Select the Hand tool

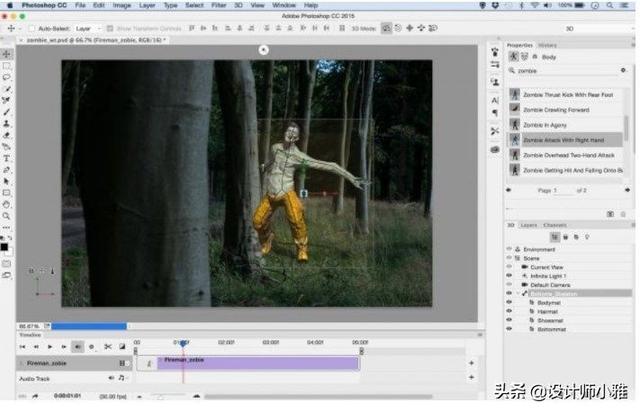pyautogui.click(x=7, y=204)
